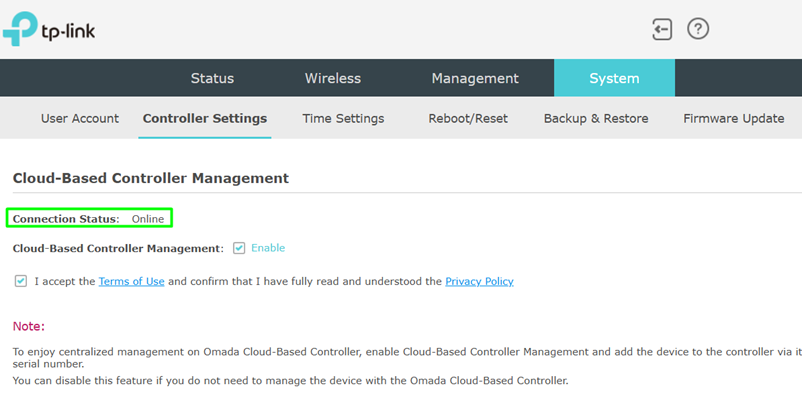
Task: Click the tp-link logo
Action: [49, 29]
